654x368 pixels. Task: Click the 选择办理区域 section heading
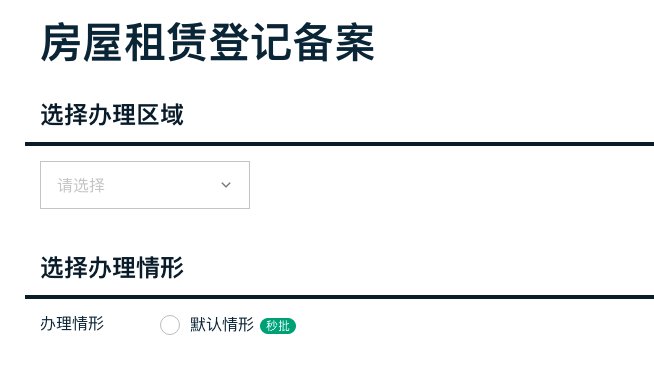click(x=112, y=115)
